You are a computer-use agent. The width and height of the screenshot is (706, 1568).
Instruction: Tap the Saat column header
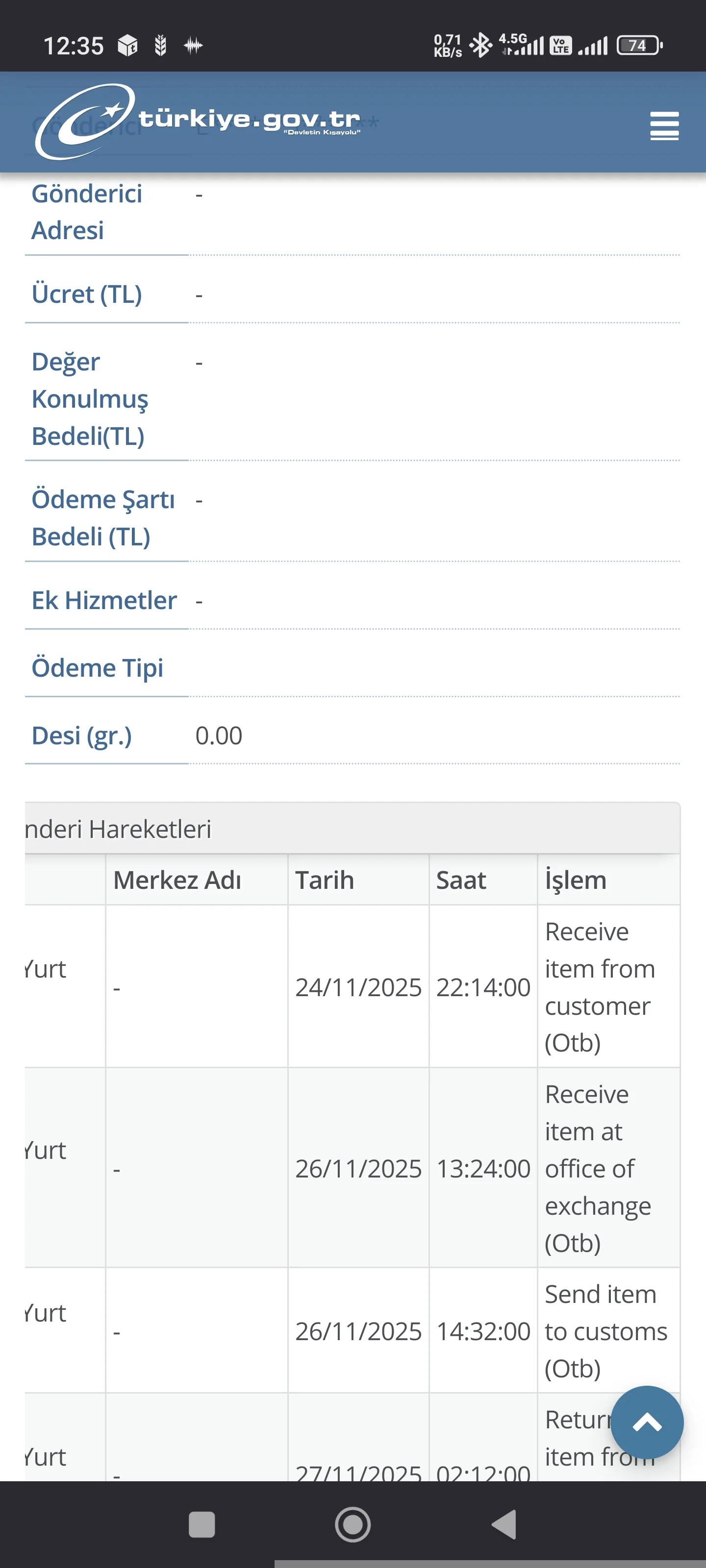click(x=461, y=880)
